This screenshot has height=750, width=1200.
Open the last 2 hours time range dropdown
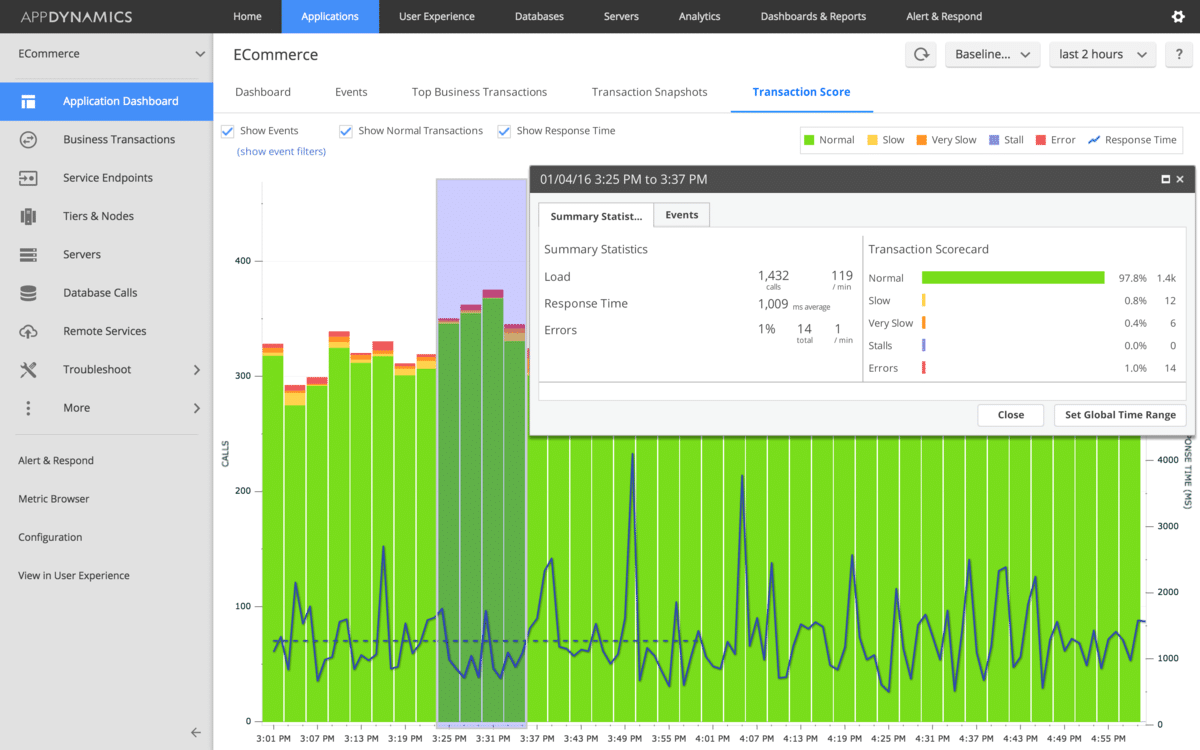(1101, 55)
